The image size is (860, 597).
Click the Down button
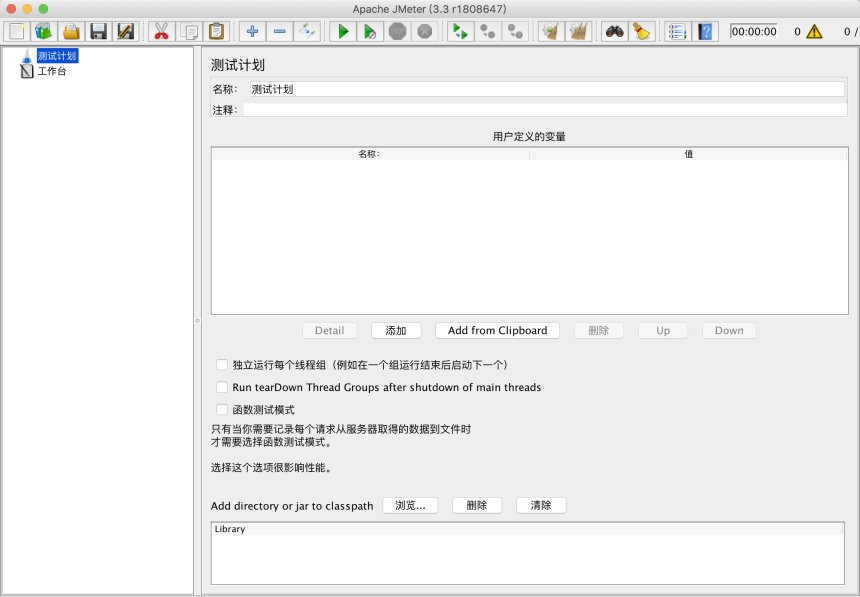click(x=729, y=330)
